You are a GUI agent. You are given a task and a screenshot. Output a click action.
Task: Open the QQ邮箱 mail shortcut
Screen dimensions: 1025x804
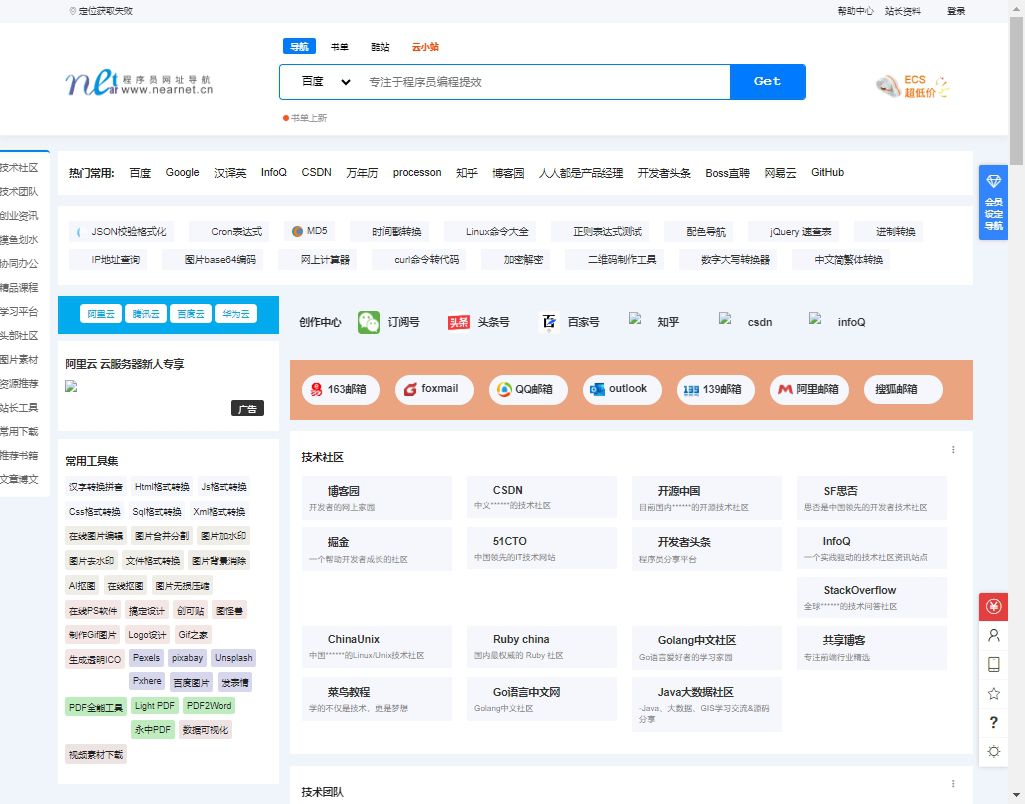[x=528, y=390]
